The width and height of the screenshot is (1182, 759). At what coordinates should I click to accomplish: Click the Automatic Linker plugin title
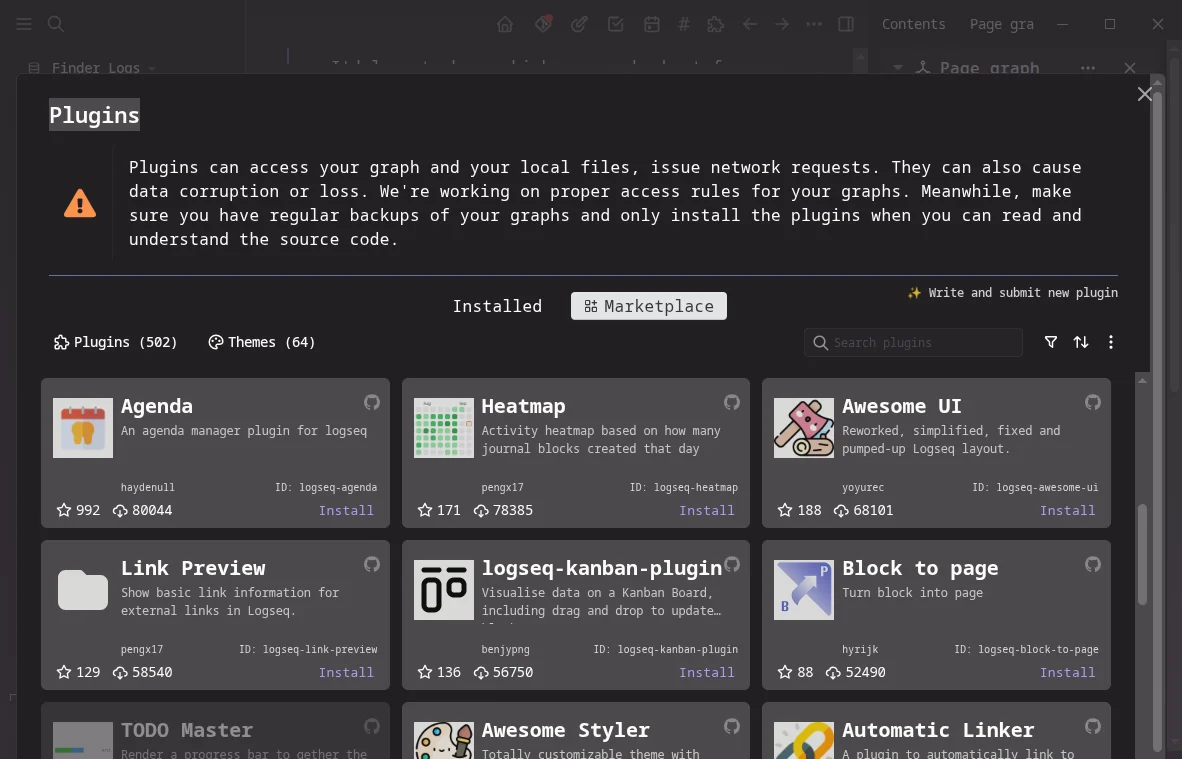coord(939,730)
